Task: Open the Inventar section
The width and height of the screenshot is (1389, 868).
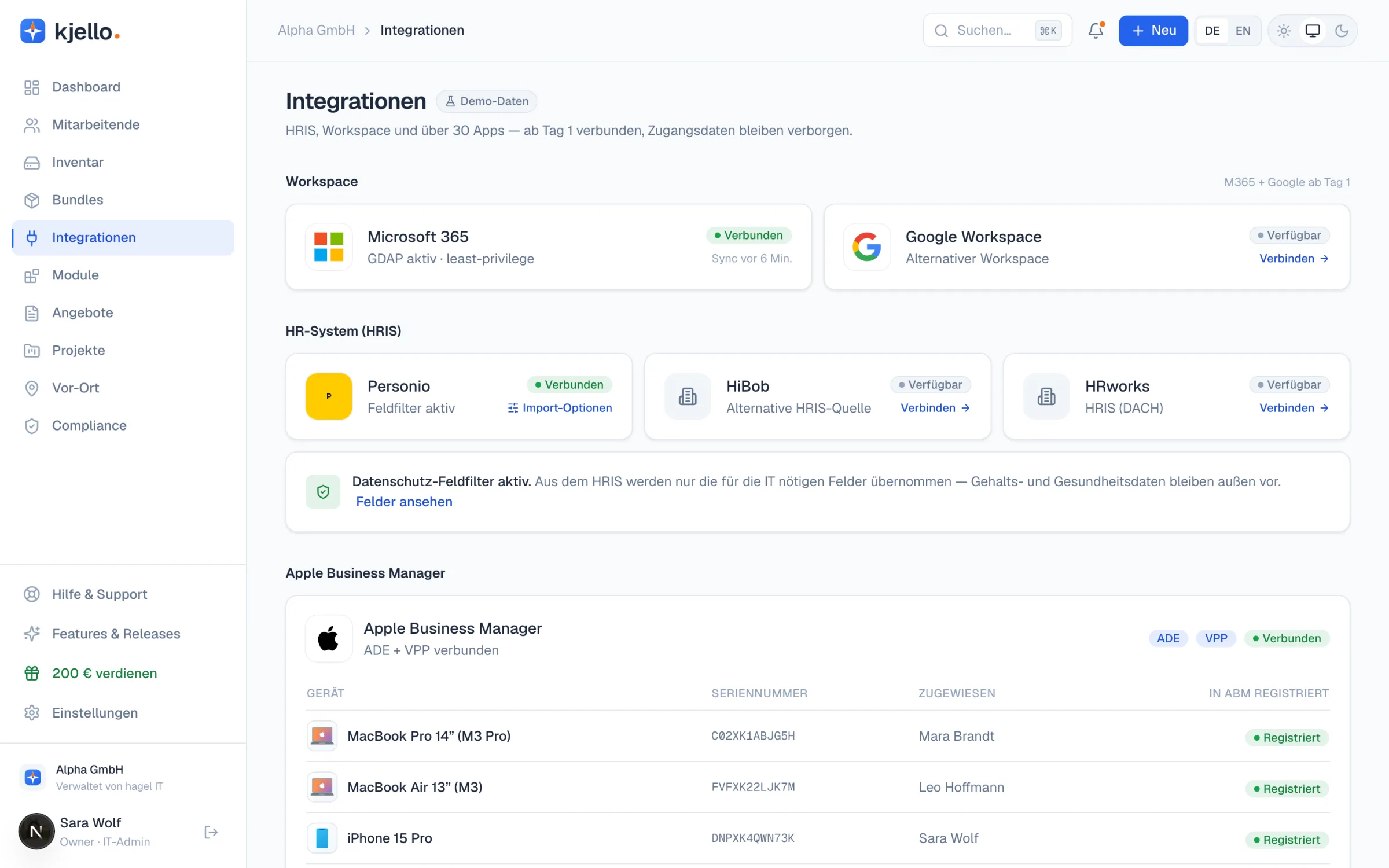Action: click(x=123, y=162)
